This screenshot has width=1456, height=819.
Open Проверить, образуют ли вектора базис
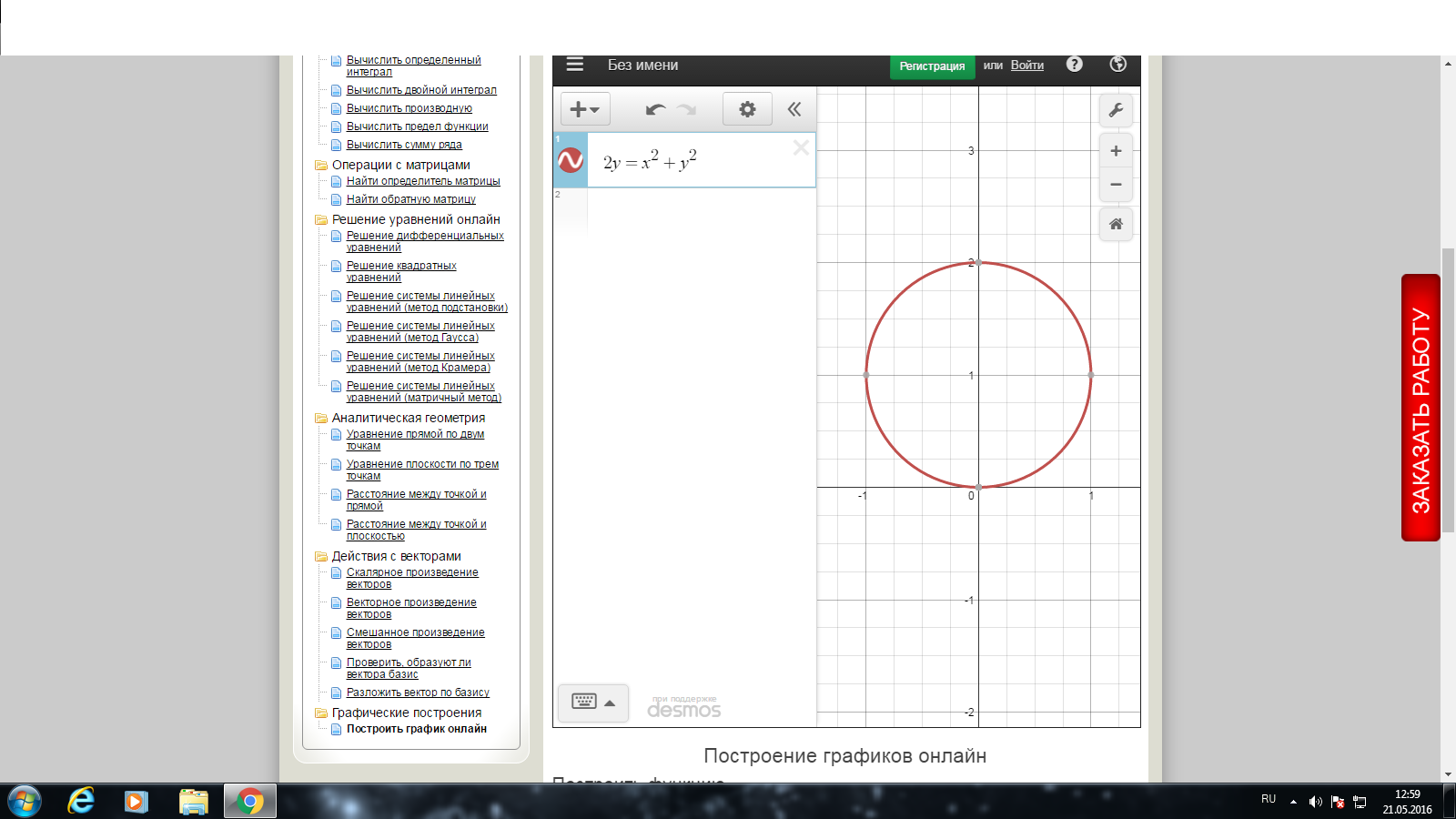coord(409,668)
